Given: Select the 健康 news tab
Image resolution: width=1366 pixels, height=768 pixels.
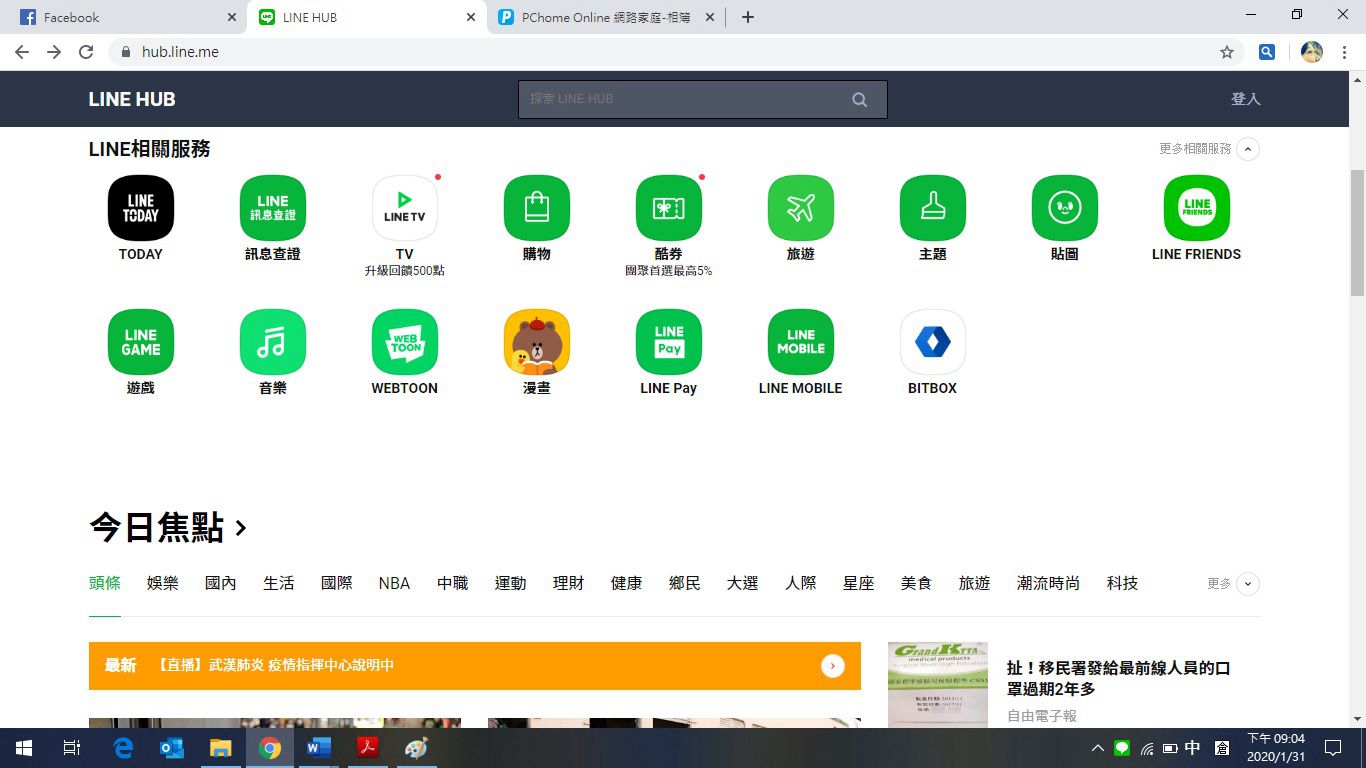Looking at the screenshot, I should (627, 583).
